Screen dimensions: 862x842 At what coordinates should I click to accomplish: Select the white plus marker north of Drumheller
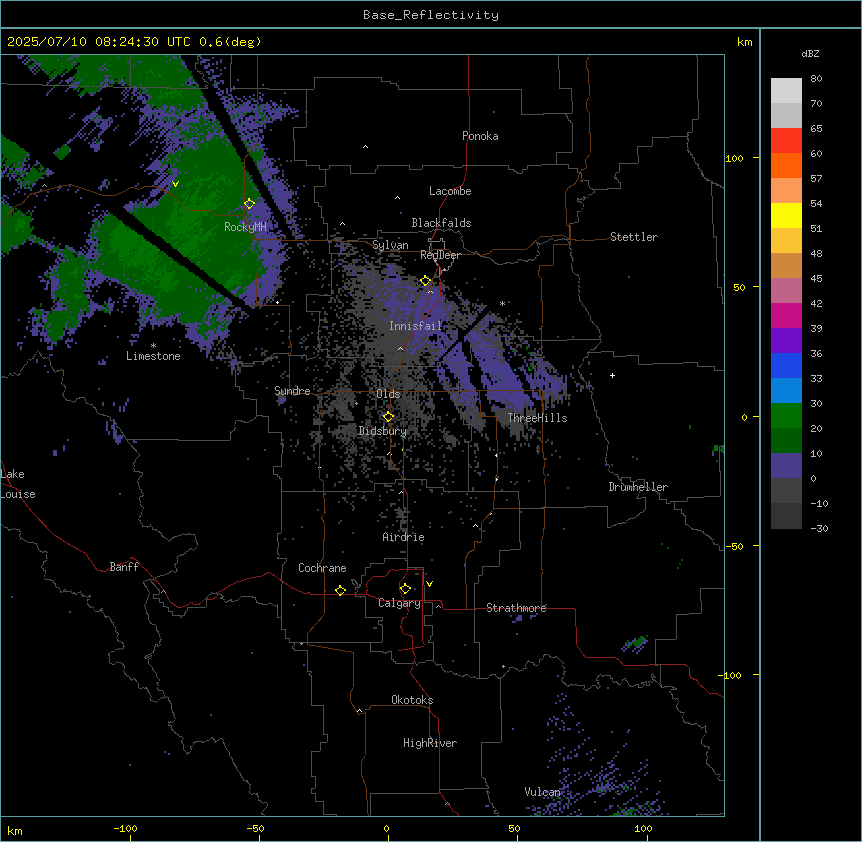coord(612,375)
